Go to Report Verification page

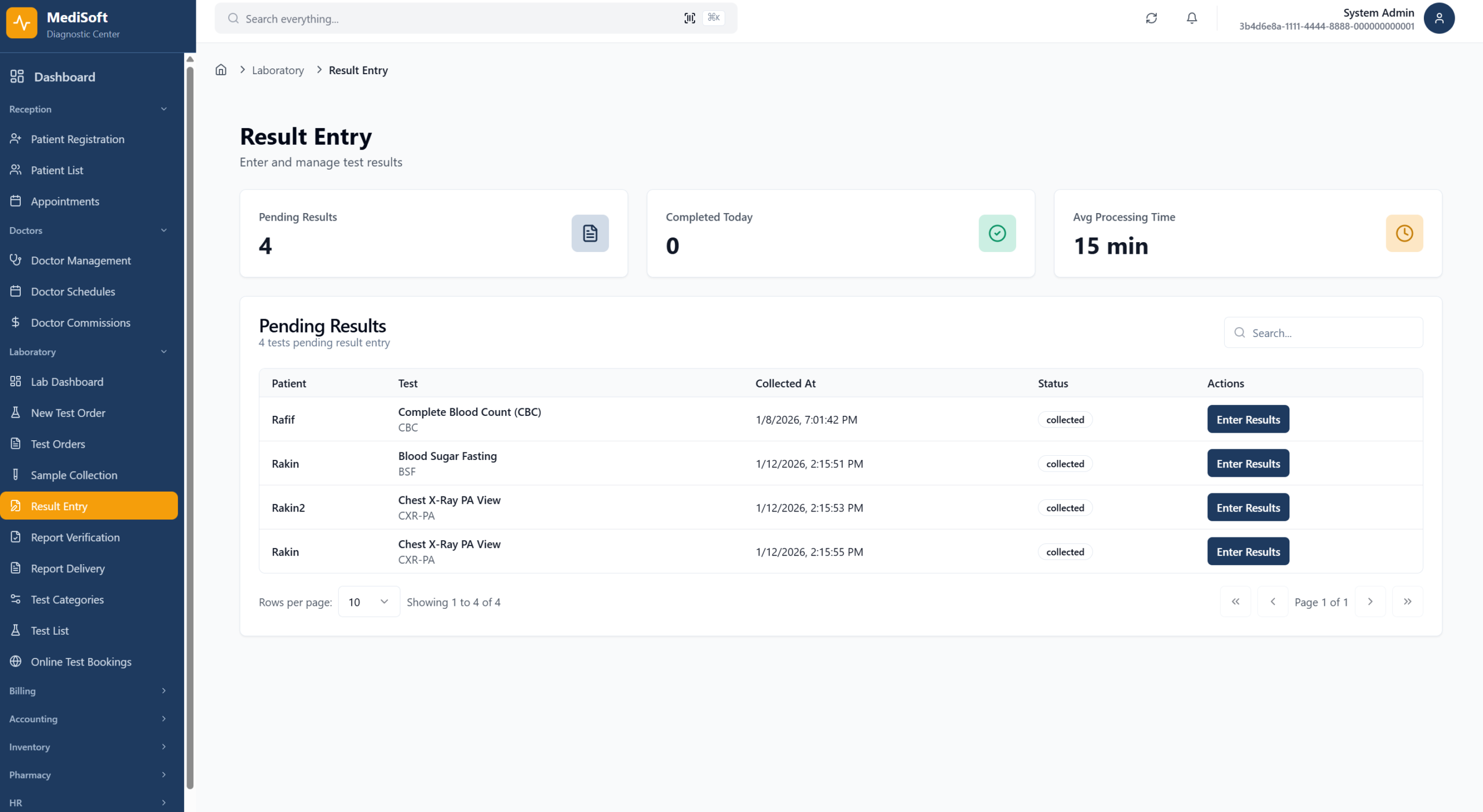75,537
